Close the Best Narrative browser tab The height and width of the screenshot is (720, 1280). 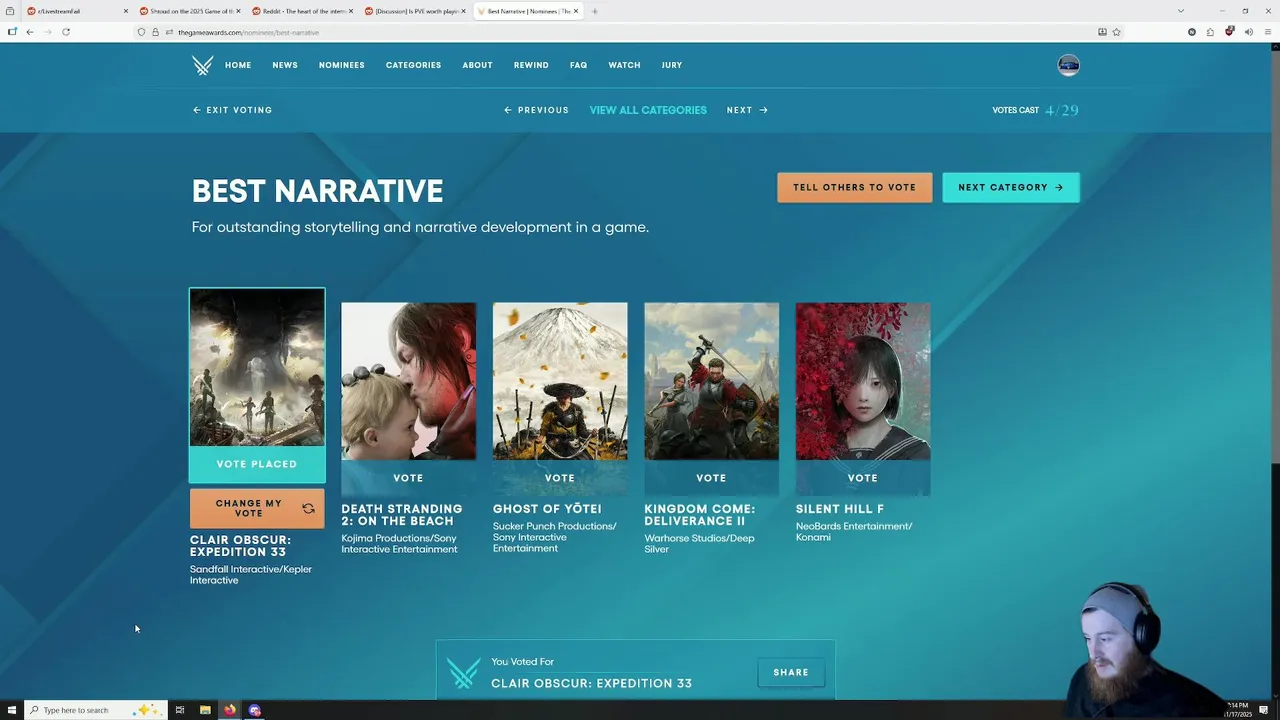click(x=576, y=11)
